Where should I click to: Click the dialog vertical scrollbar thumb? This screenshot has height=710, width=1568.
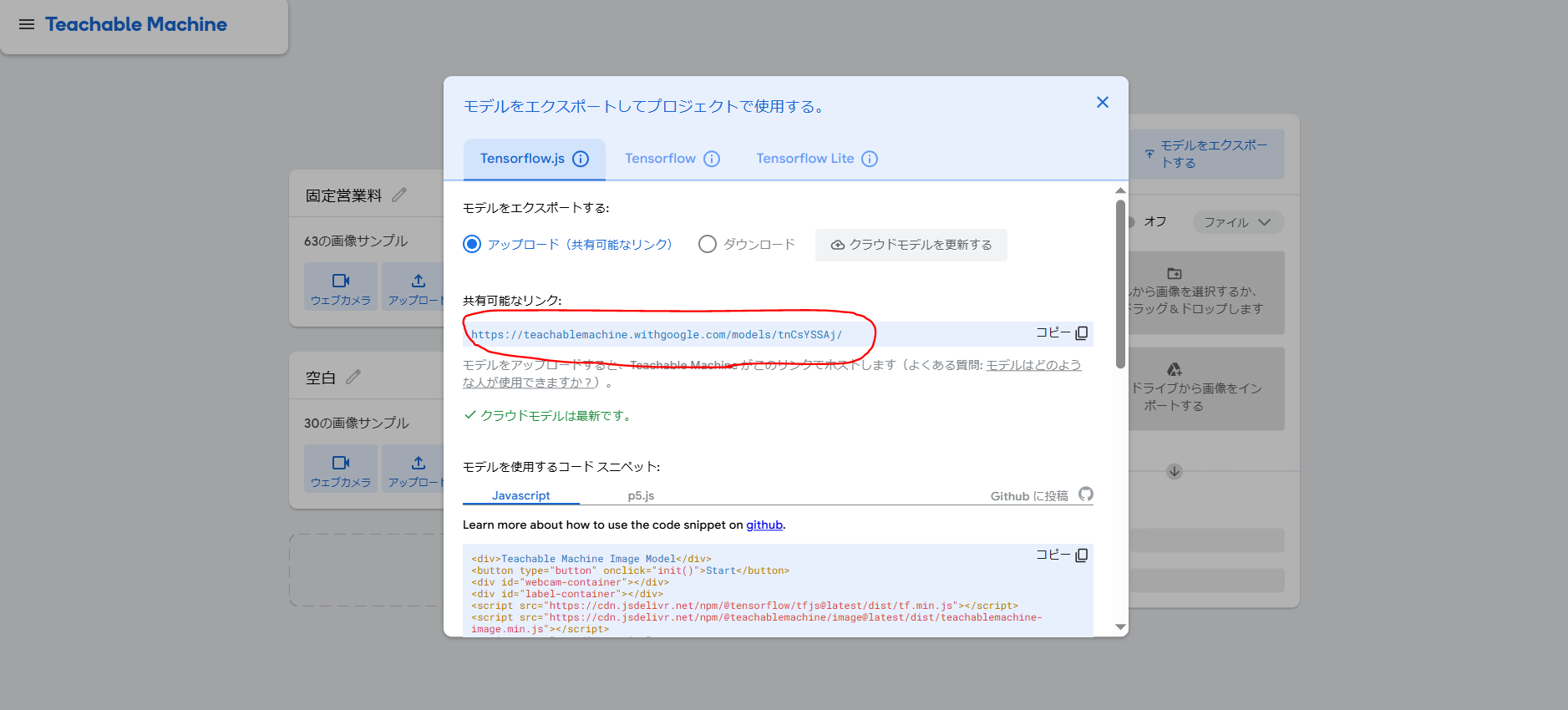[1121, 284]
